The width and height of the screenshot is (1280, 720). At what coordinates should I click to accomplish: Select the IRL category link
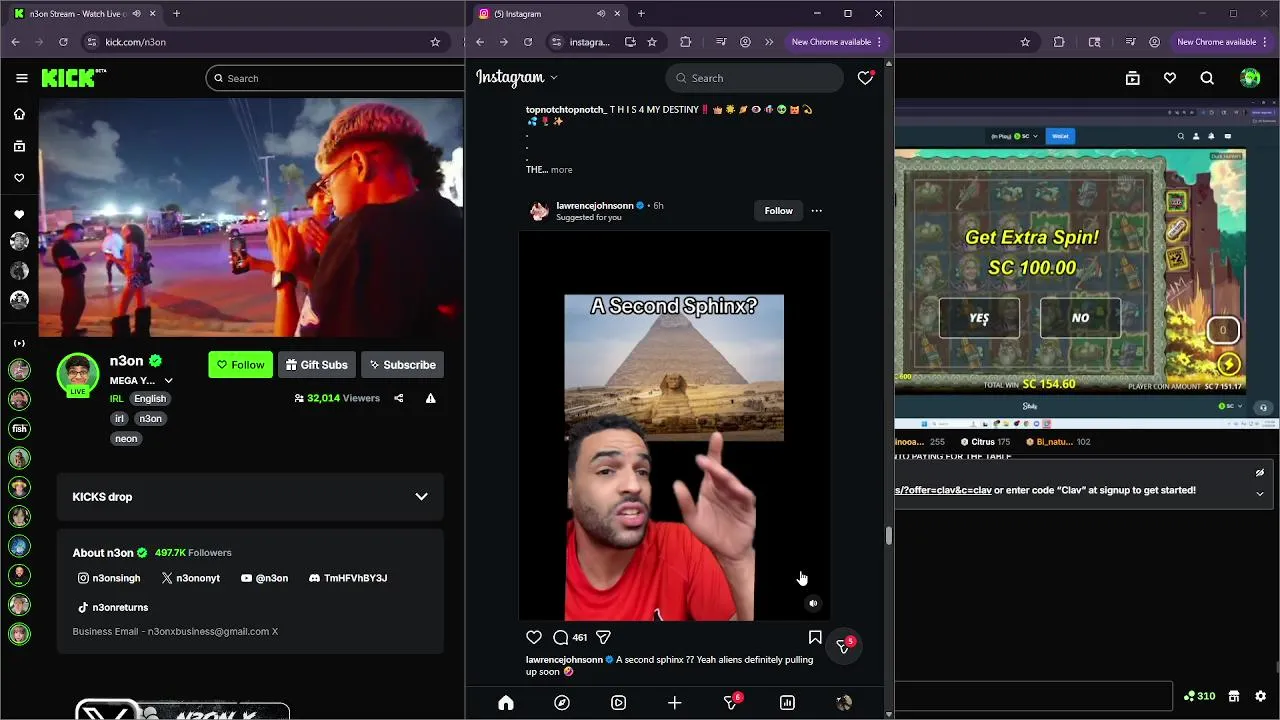pos(116,398)
